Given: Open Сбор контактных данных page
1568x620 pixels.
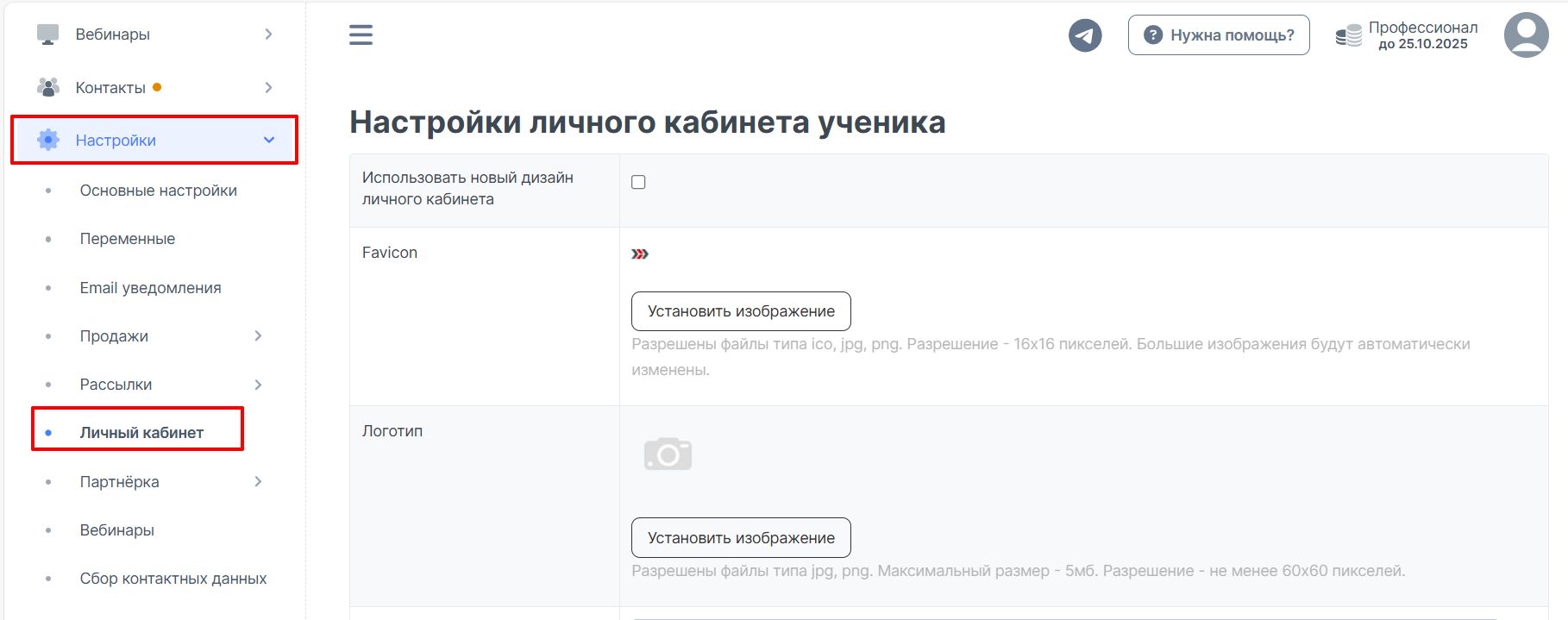Looking at the screenshot, I should [172, 579].
